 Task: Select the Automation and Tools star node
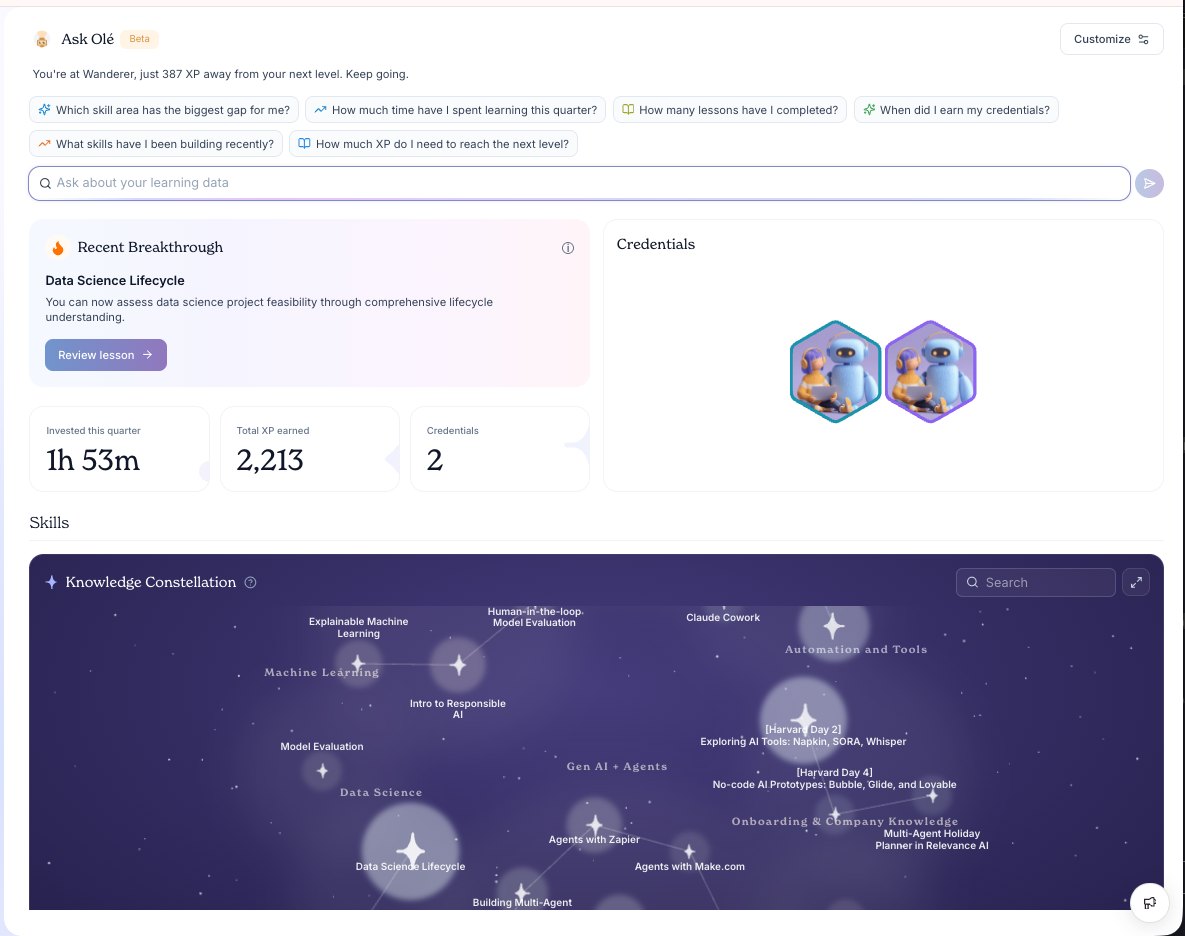(x=834, y=626)
